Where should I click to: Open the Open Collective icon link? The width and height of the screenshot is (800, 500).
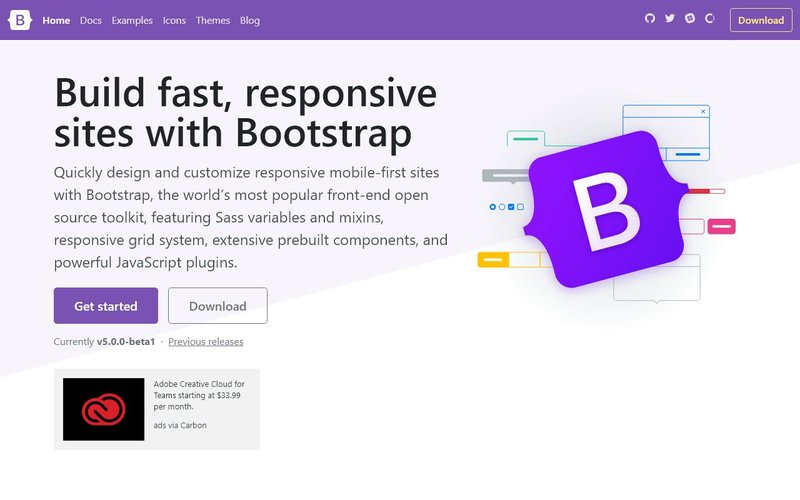[710, 19]
